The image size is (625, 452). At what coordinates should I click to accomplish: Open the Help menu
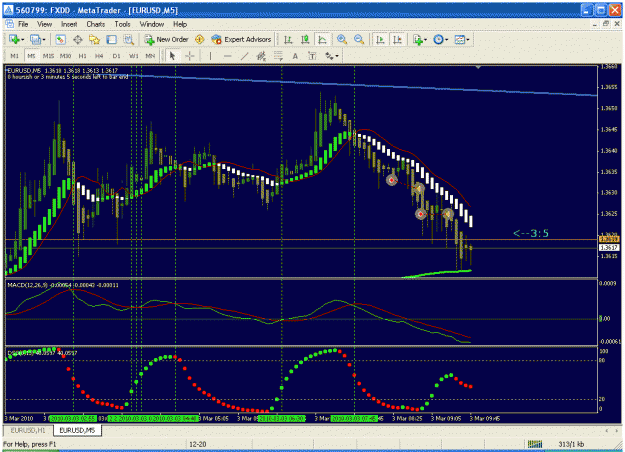click(180, 24)
